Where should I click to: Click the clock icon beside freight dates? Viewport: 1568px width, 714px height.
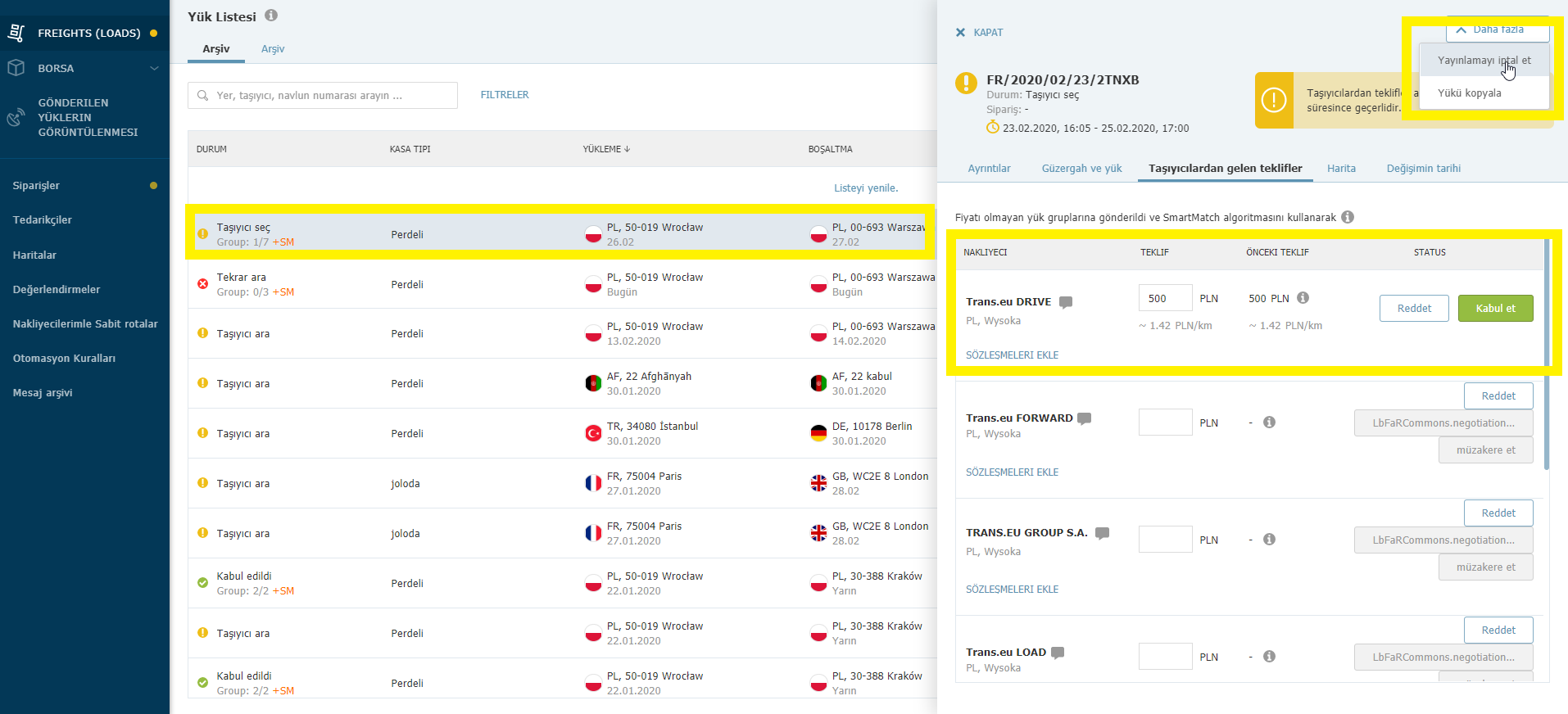pos(993,127)
